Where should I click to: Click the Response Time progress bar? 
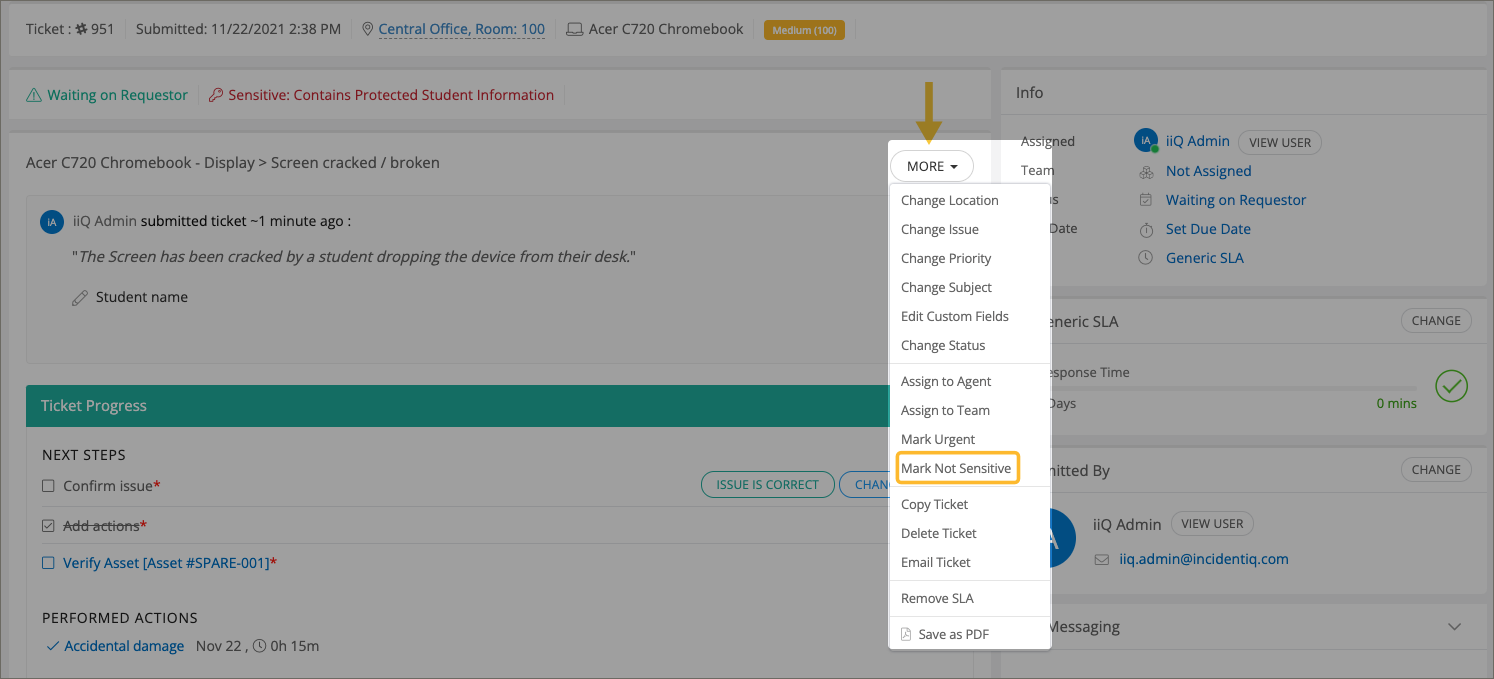(1230, 388)
